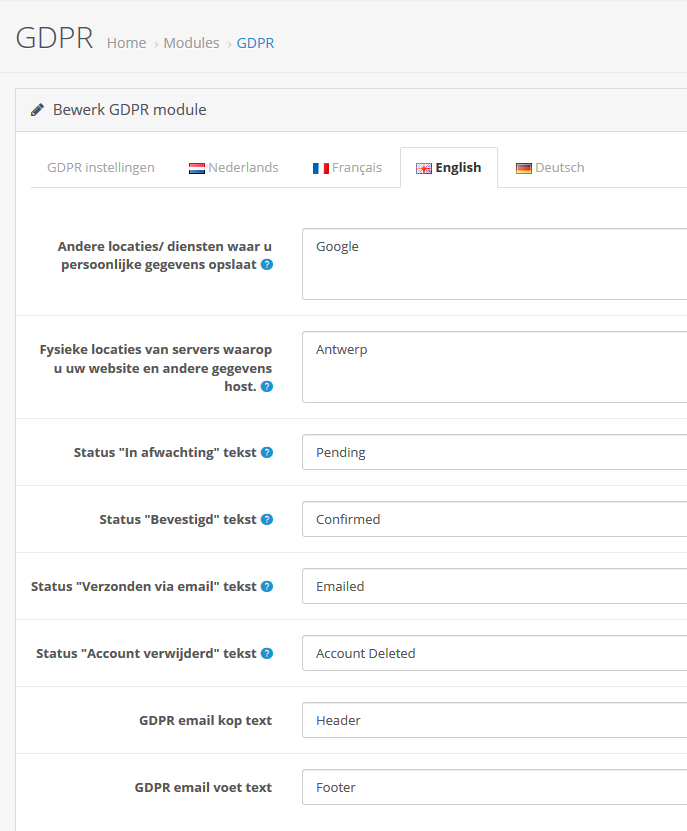
Task: Click the GDPR breadcrumb link
Action: point(256,43)
